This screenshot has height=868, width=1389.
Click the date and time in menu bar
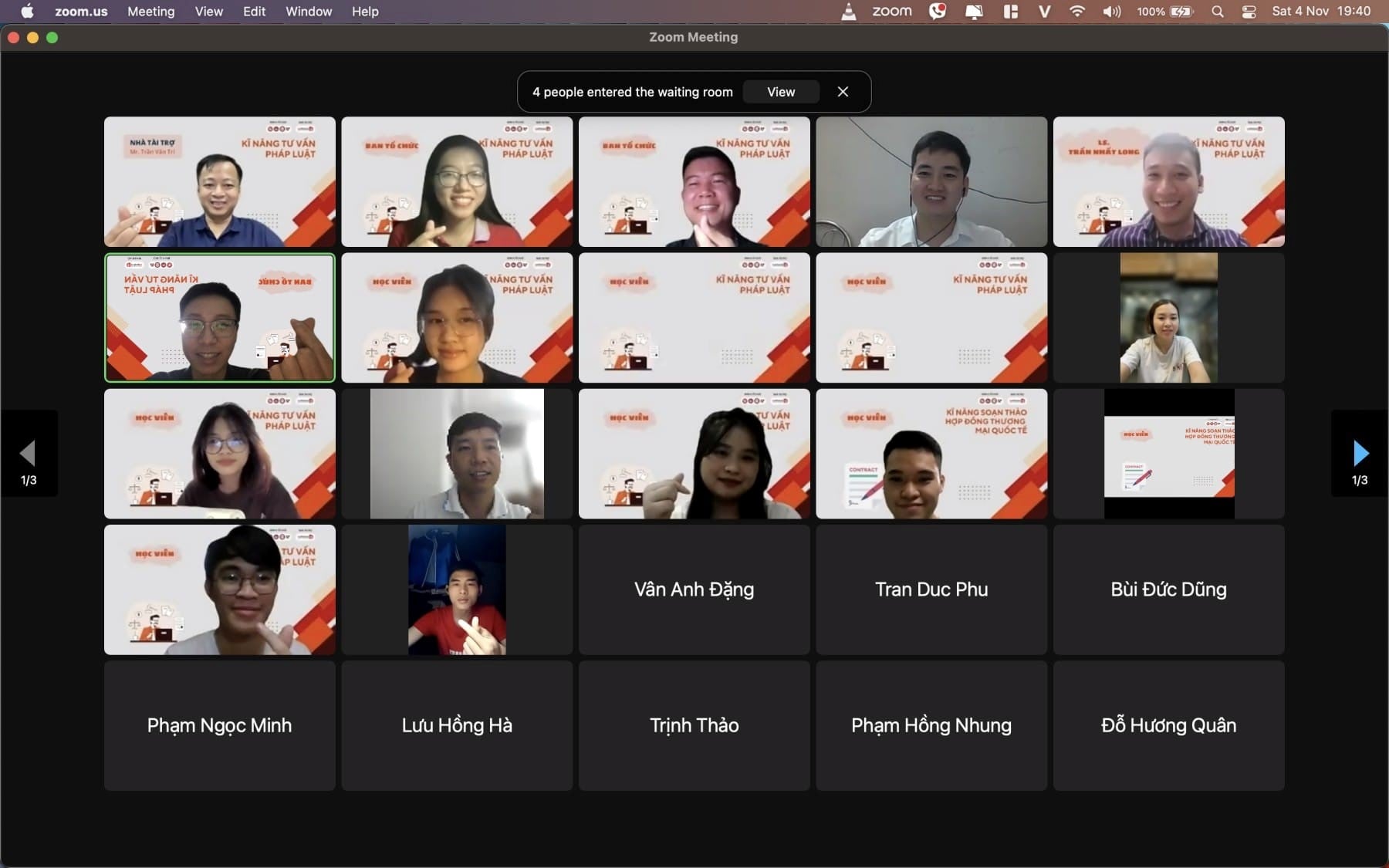coord(1320,12)
